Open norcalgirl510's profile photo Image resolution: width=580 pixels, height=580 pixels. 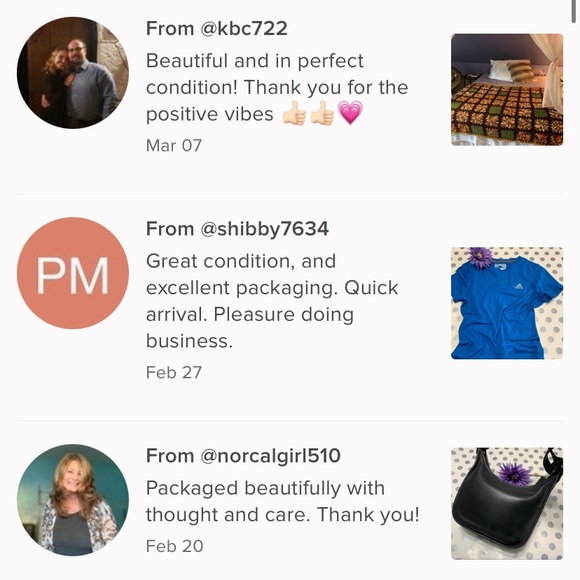coord(73,500)
